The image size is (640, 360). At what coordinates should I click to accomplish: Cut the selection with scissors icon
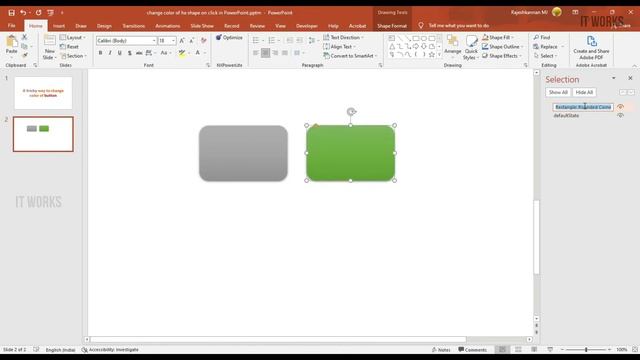point(24,37)
